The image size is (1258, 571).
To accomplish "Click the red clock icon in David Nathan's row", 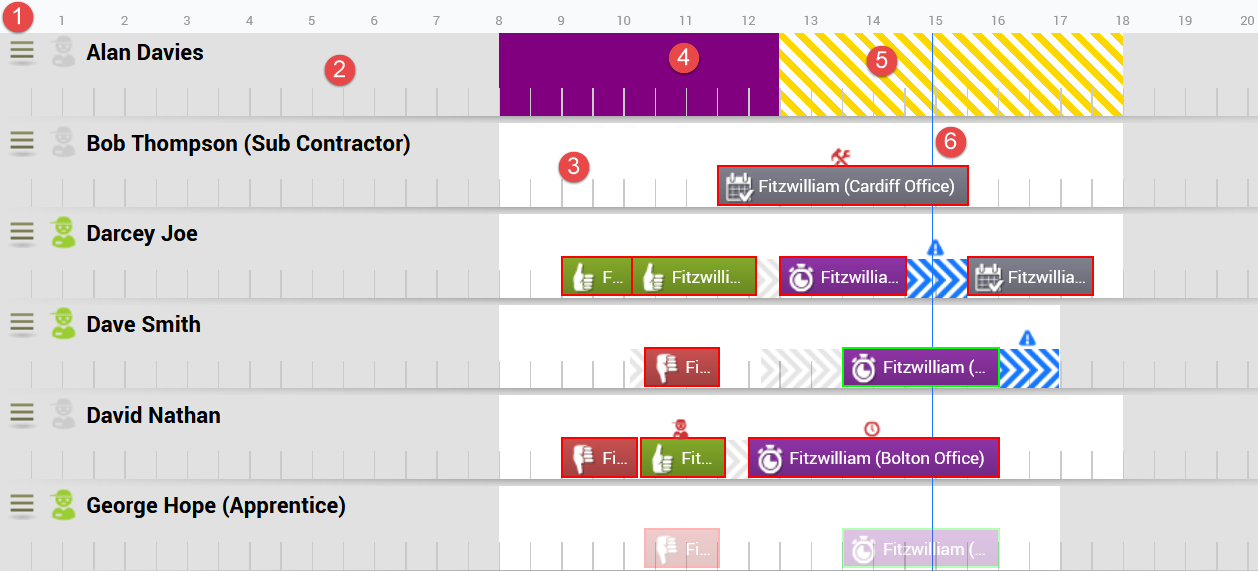I will [x=872, y=429].
